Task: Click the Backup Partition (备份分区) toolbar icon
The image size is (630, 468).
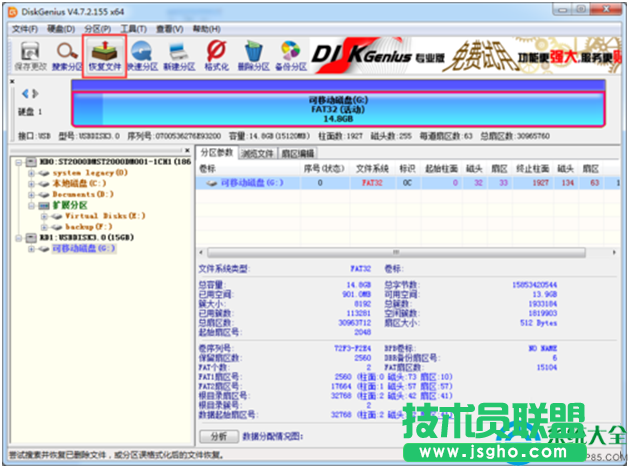Action: click(291, 56)
